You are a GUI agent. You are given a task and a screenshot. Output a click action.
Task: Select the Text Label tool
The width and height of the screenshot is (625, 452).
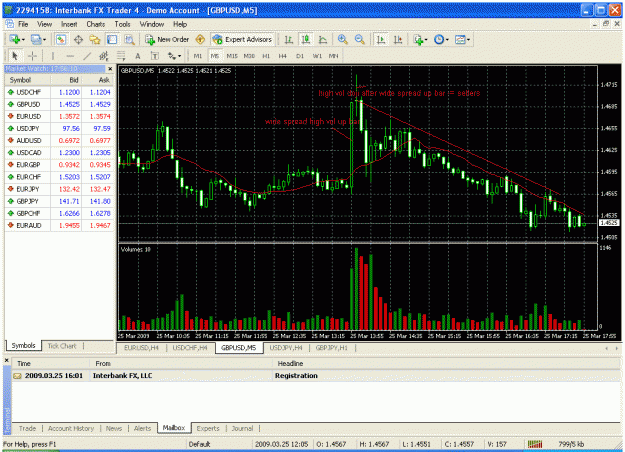coord(155,56)
